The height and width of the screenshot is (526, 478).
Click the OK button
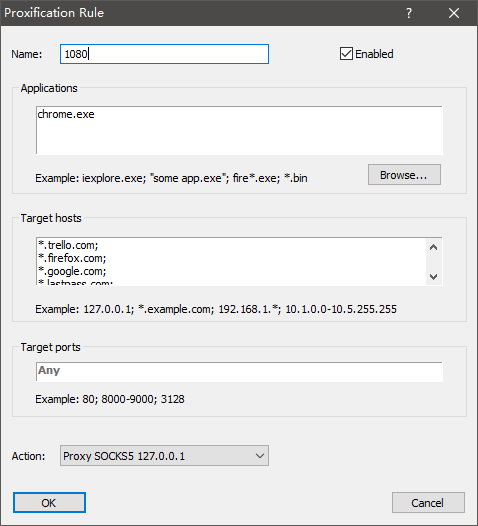coord(49,503)
